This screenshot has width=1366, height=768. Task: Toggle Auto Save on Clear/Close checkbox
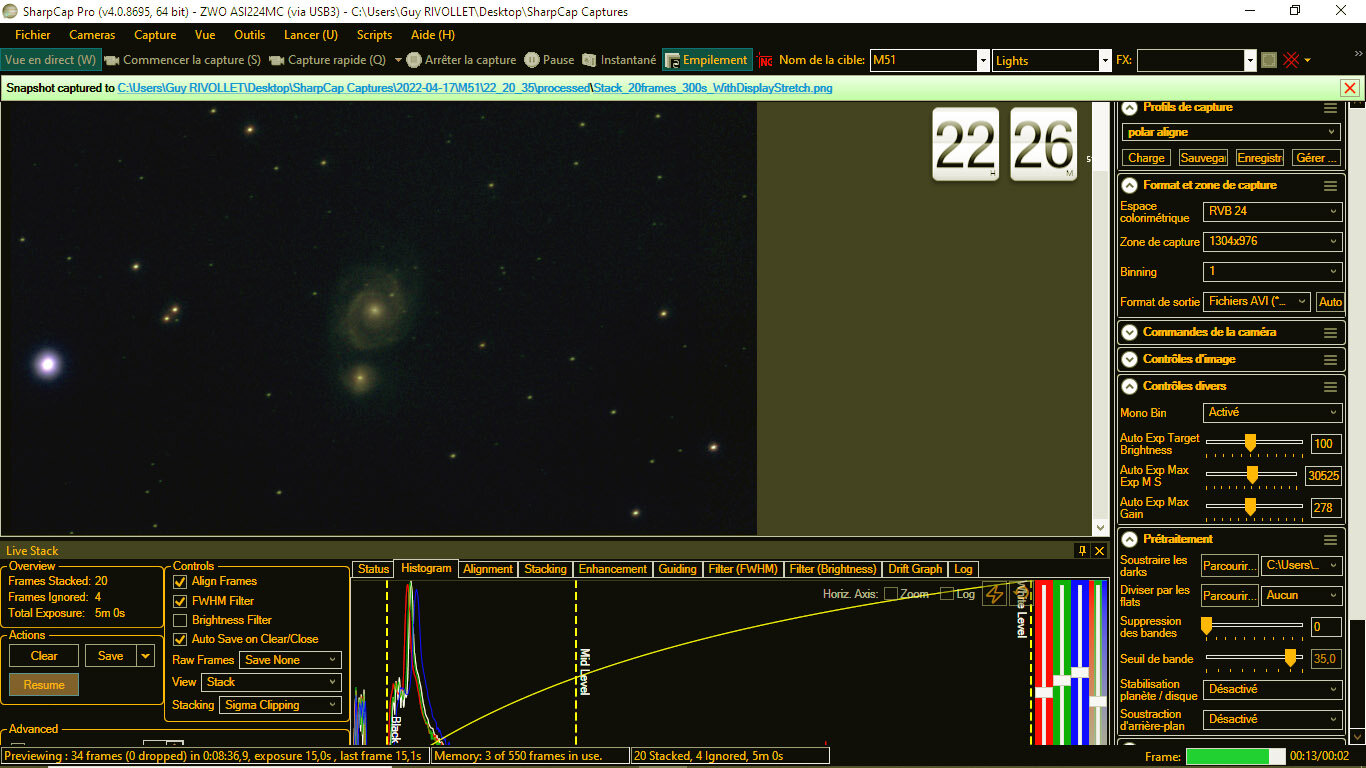click(180, 639)
